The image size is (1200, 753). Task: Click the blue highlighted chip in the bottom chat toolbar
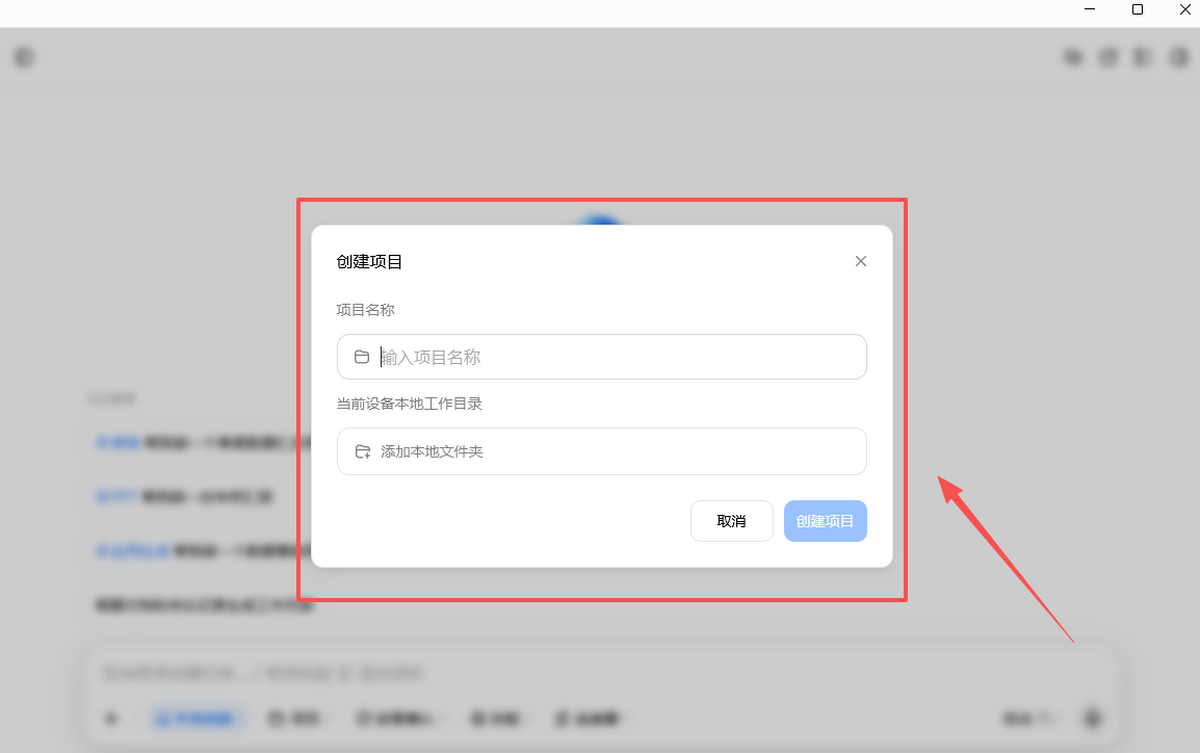198,718
